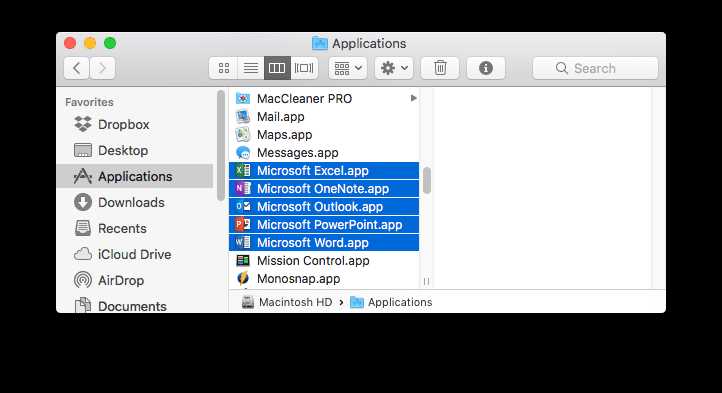Click the trash Delete toolbar button
722x393 pixels.
(440, 68)
